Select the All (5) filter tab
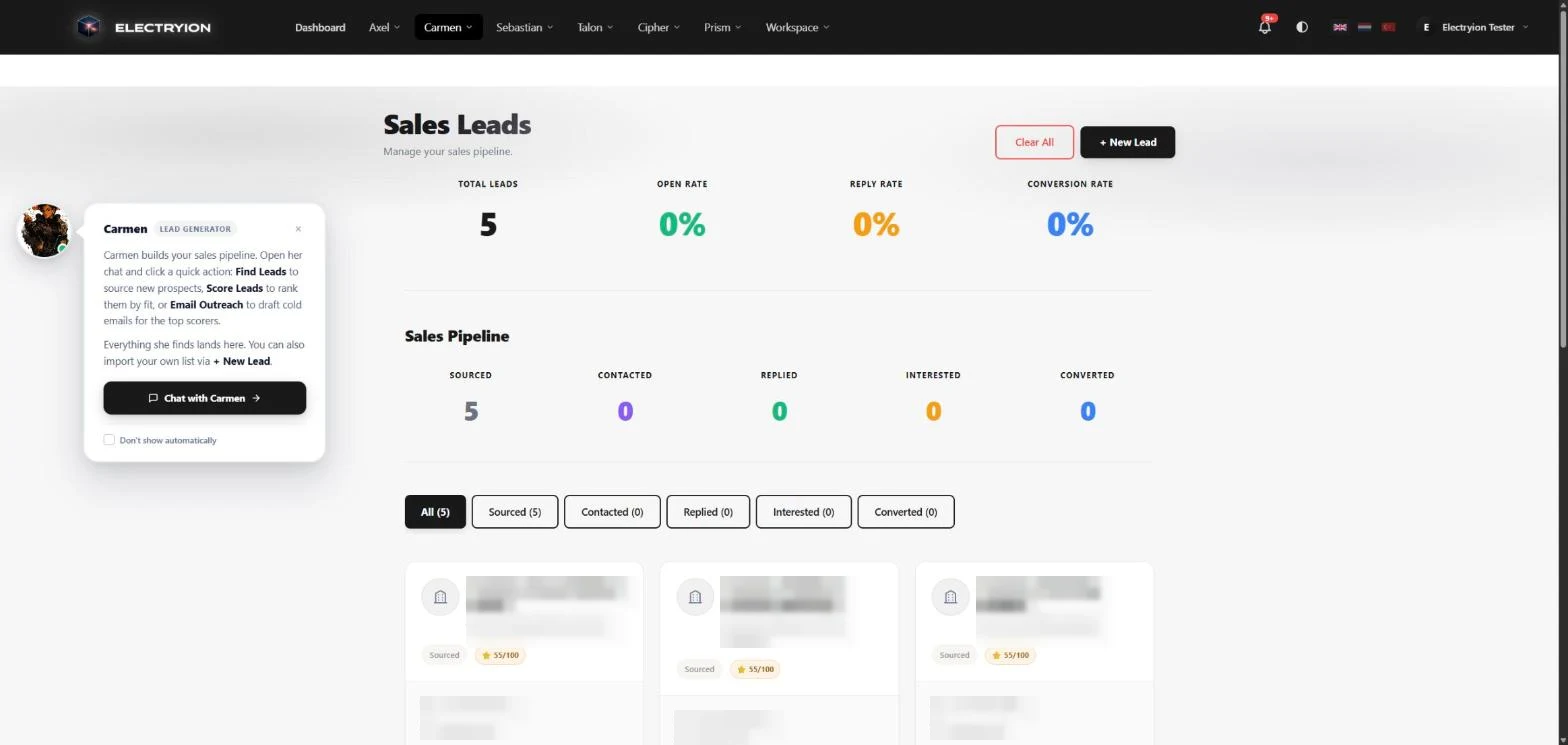This screenshot has height=745, width=1568. (x=435, y=512)
